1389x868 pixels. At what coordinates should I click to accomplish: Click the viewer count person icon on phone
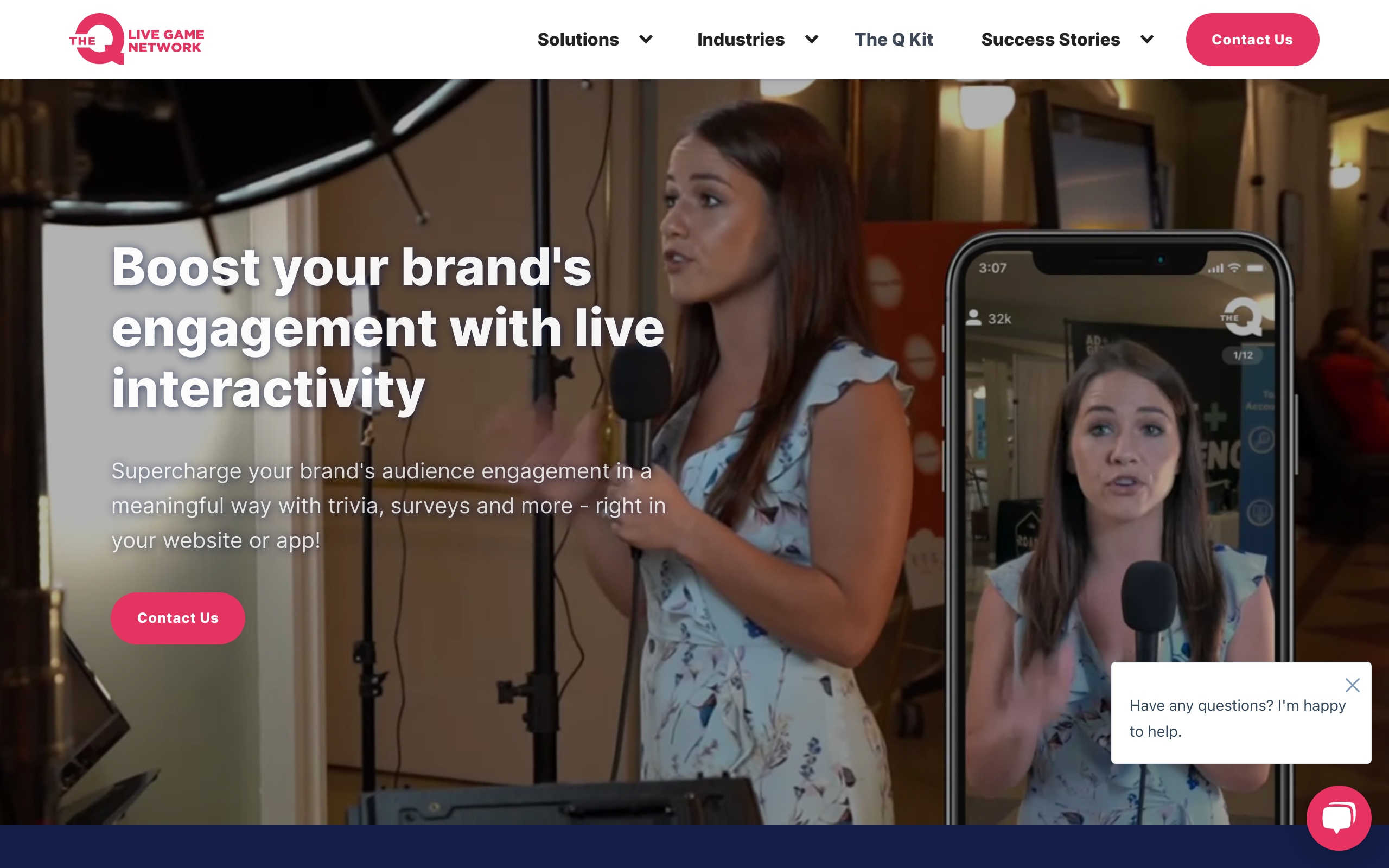click(x=973, y=317)
